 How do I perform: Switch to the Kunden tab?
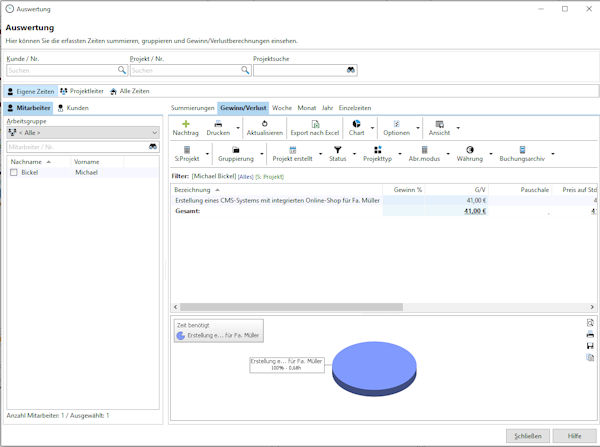(x=73, y=108)
